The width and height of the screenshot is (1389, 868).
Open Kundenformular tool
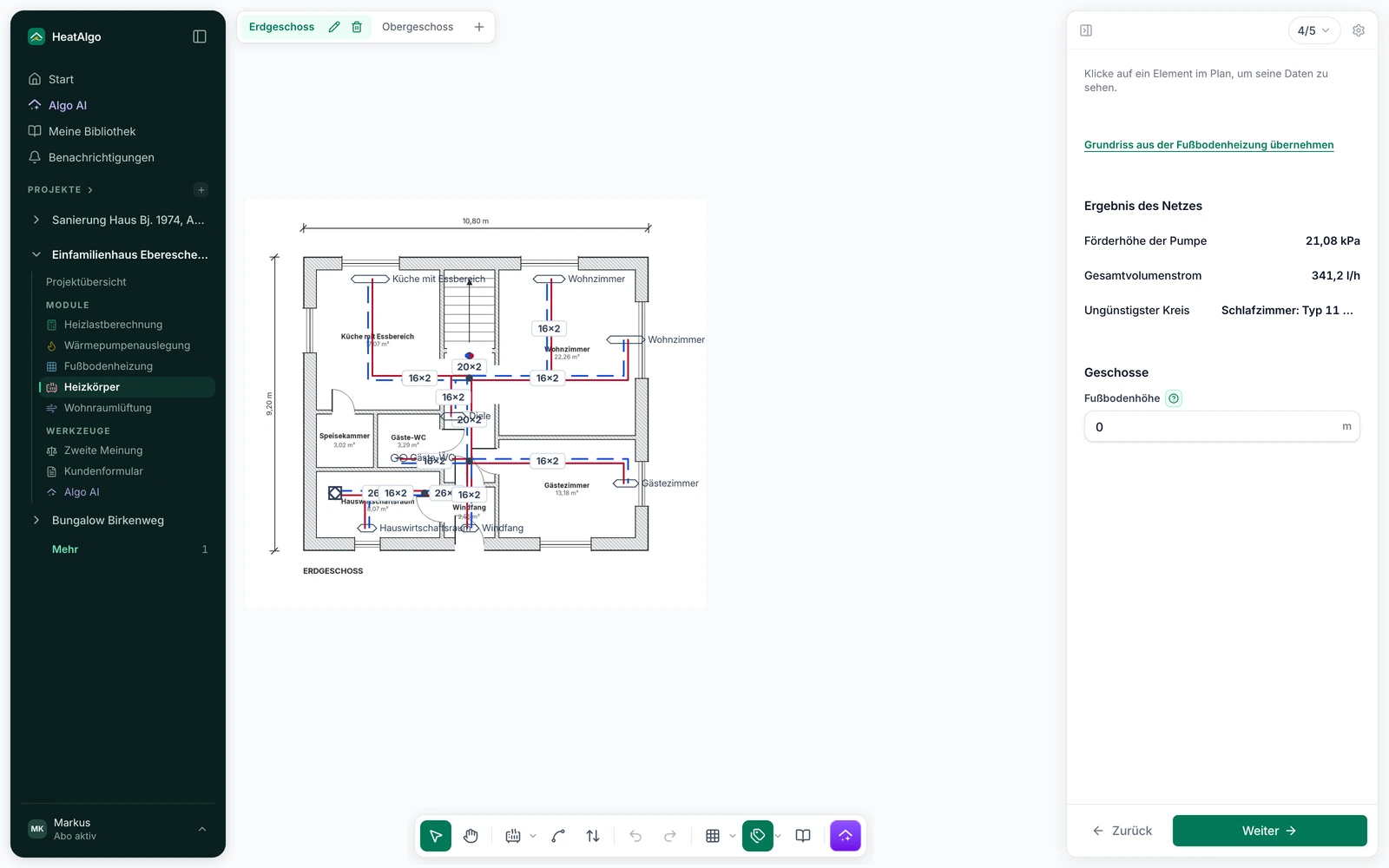[103, 471]
